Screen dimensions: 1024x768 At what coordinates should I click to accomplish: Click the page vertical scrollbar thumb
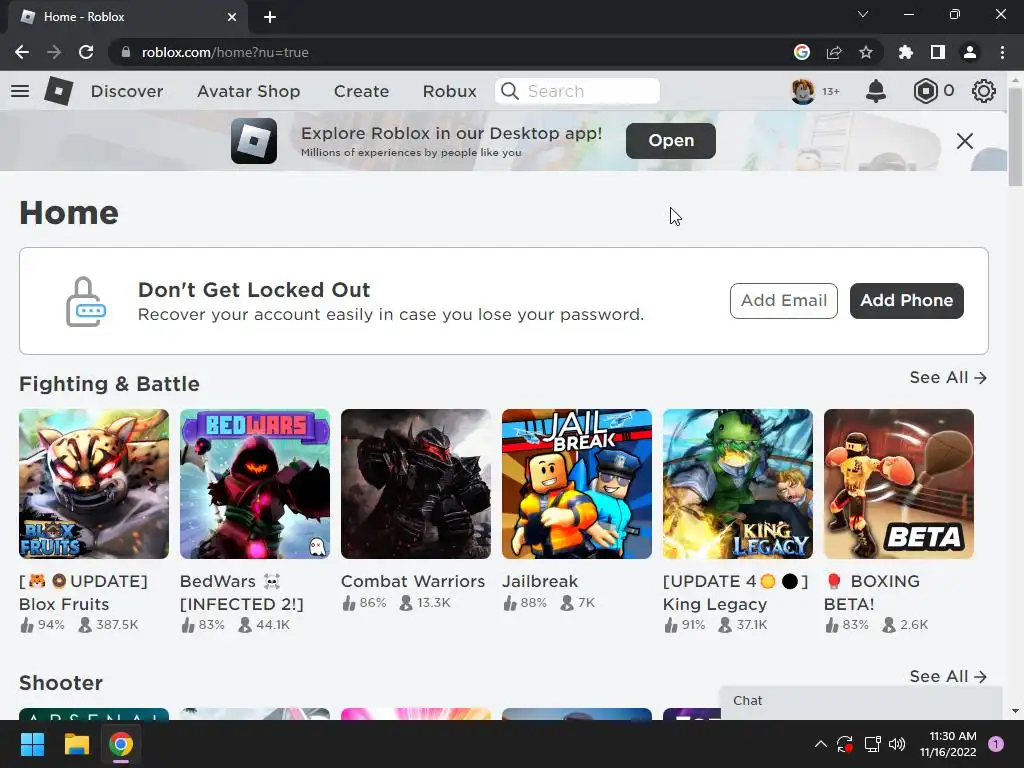point(1015,137)
